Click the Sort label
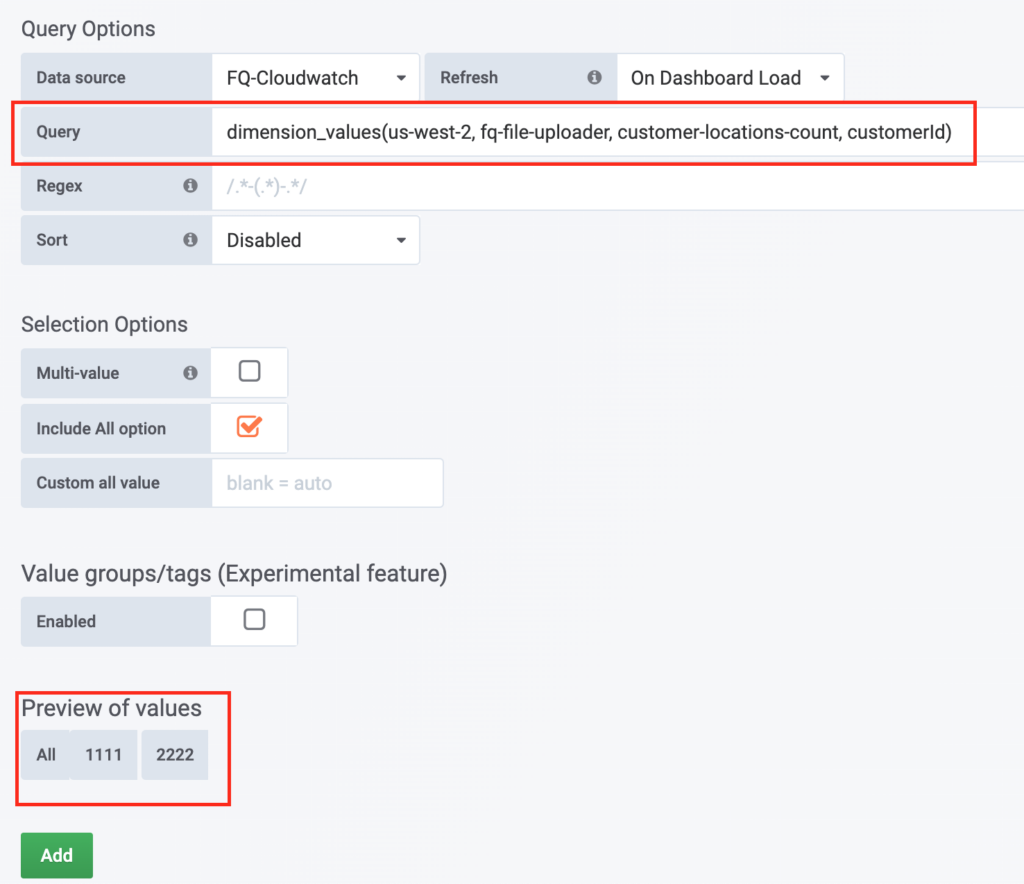Image resolution: width=1024 pixels, height=884 pixels. tap(52, 240)
